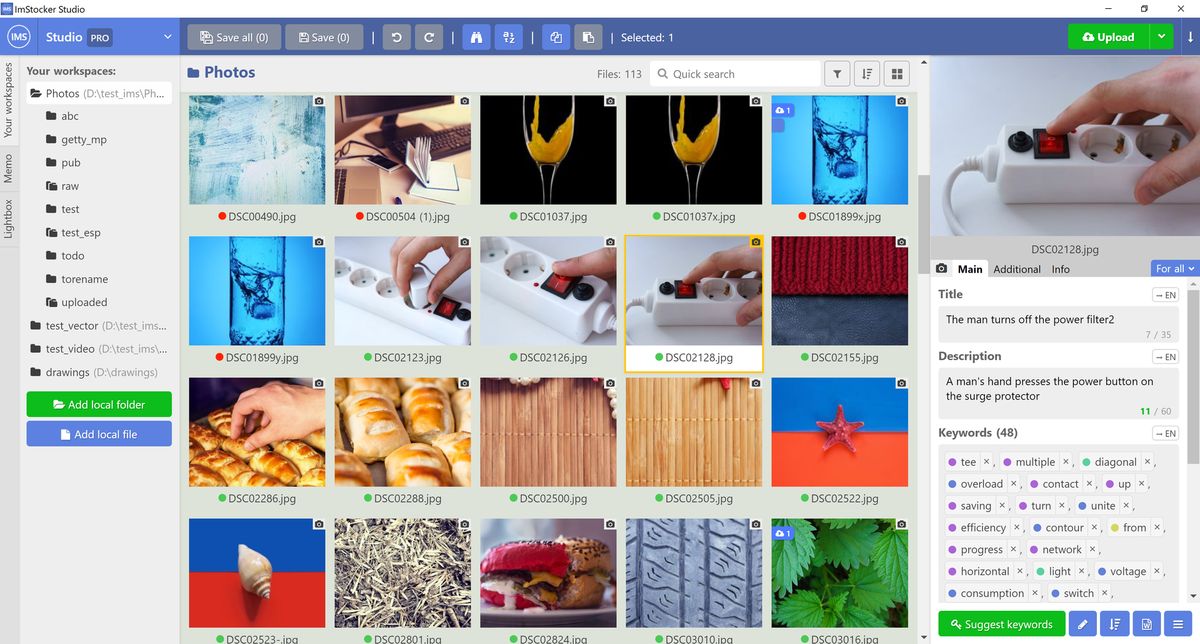Toggle the grid view layout icon
The image size is (1200, 644).
[x=897, y=73]
